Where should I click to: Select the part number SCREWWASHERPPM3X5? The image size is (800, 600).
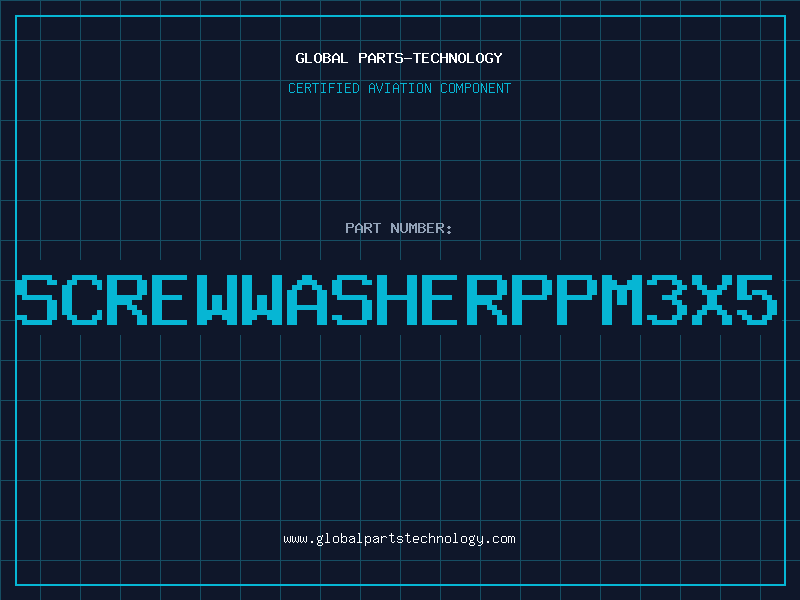tap(397, 300)
